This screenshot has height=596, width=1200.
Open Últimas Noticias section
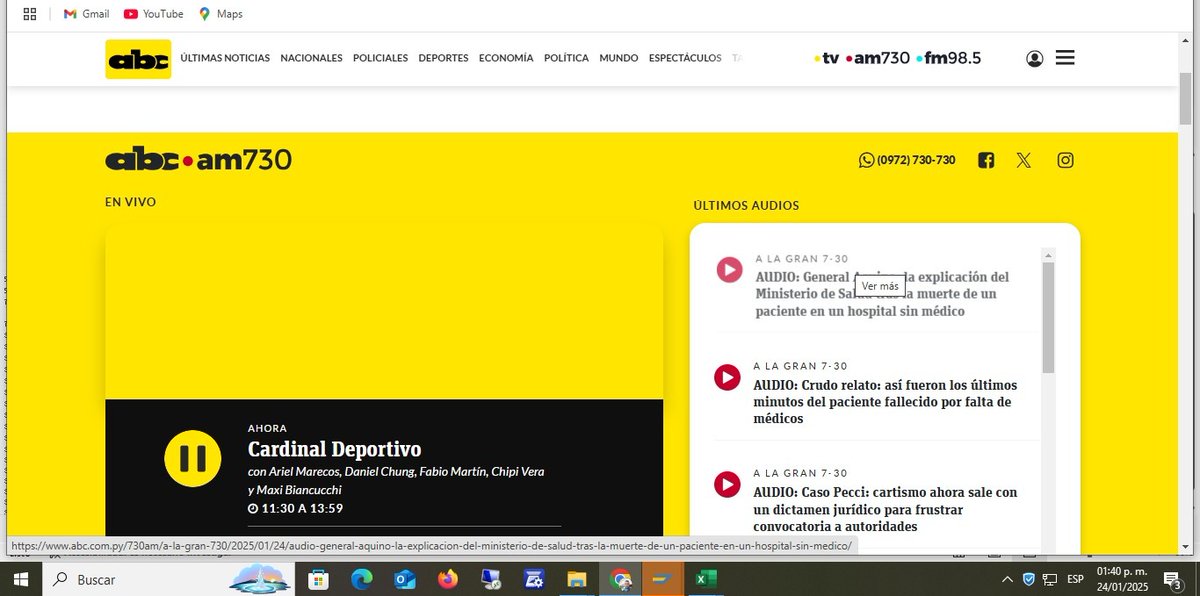click(x=225, y=58)
